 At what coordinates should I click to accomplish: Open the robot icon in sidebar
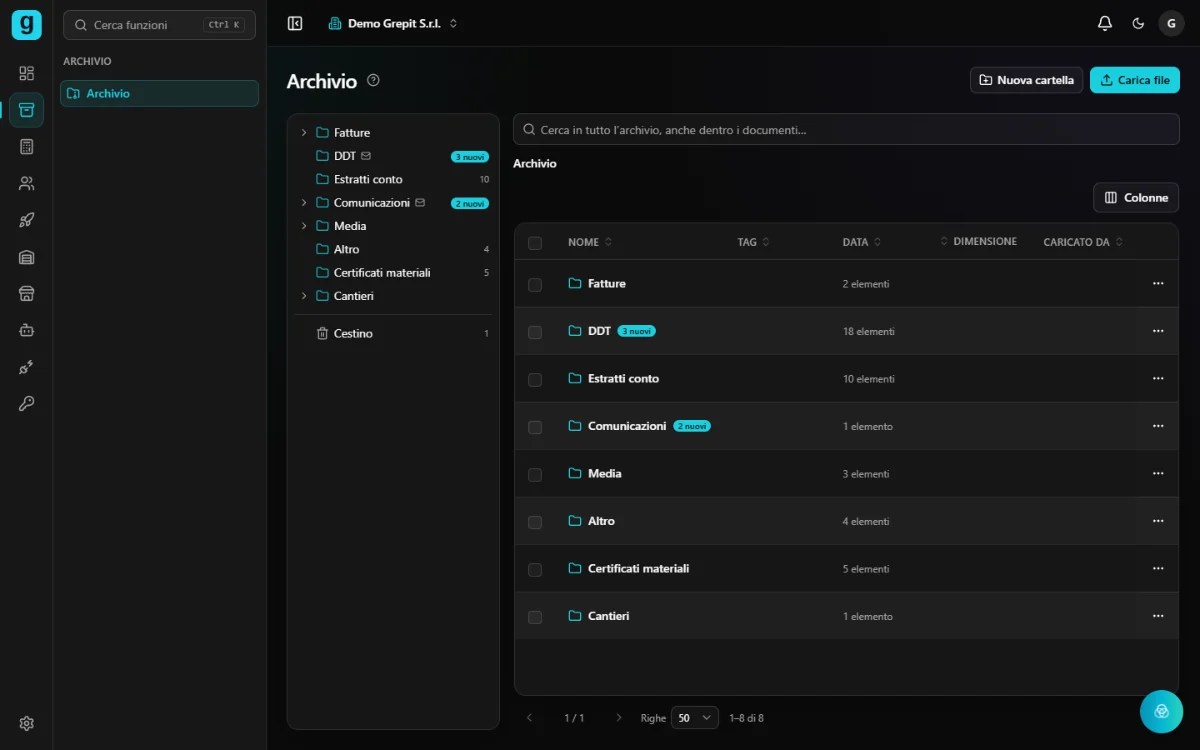tap(27, 330)
